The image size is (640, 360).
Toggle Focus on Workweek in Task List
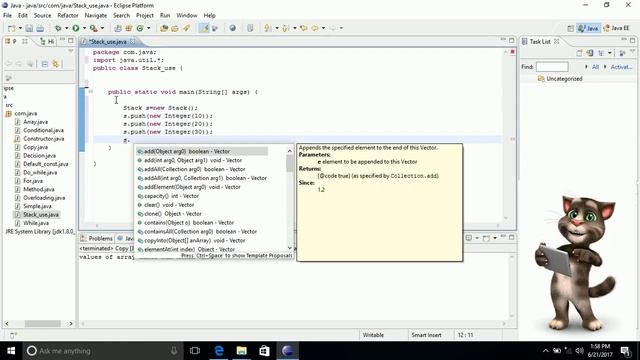622,53
